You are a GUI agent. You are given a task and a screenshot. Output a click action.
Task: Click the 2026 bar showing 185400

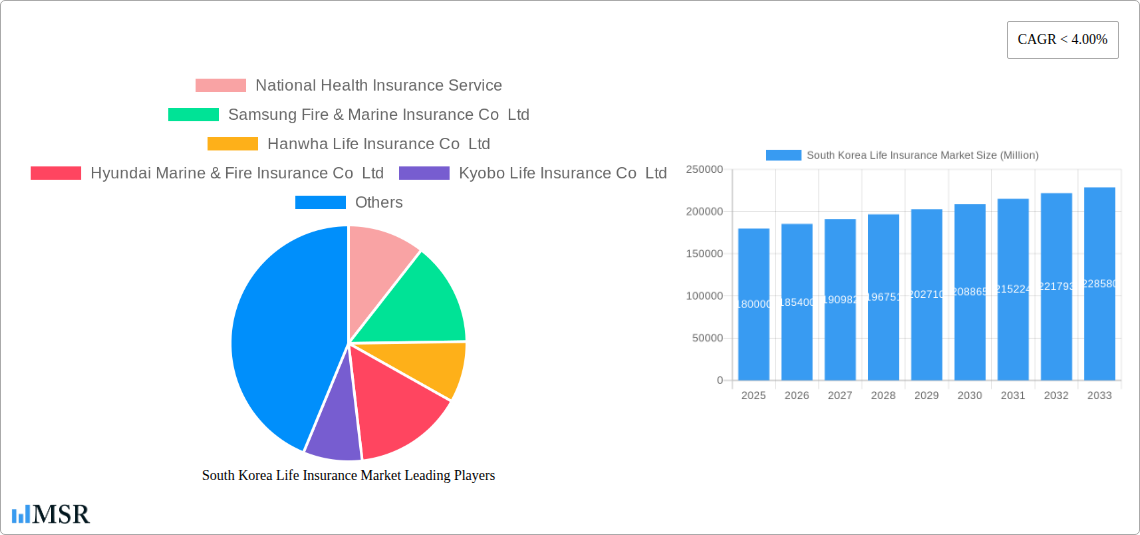coord(797,302)
